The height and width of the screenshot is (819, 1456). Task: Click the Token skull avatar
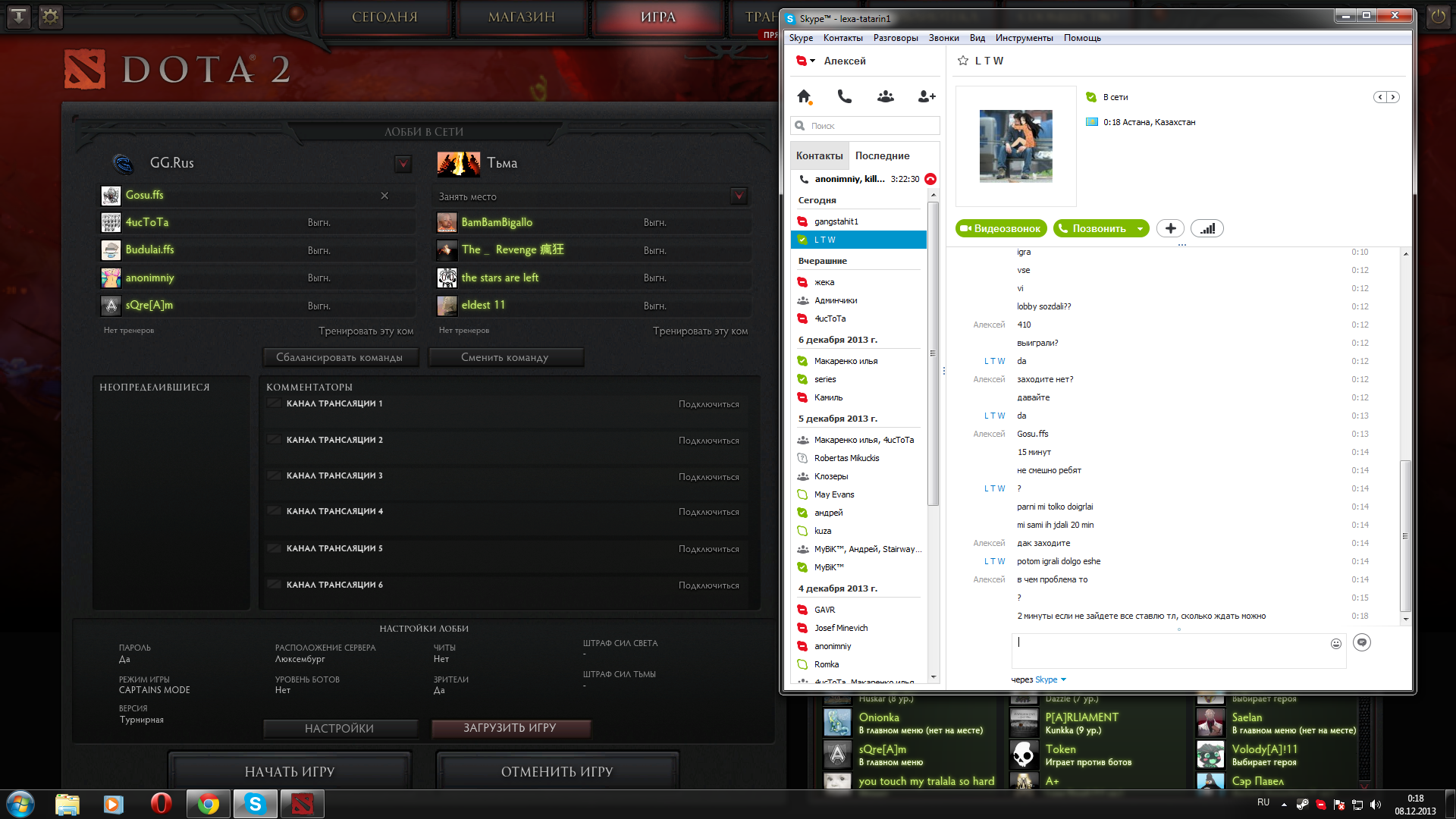click(1024, 755)
